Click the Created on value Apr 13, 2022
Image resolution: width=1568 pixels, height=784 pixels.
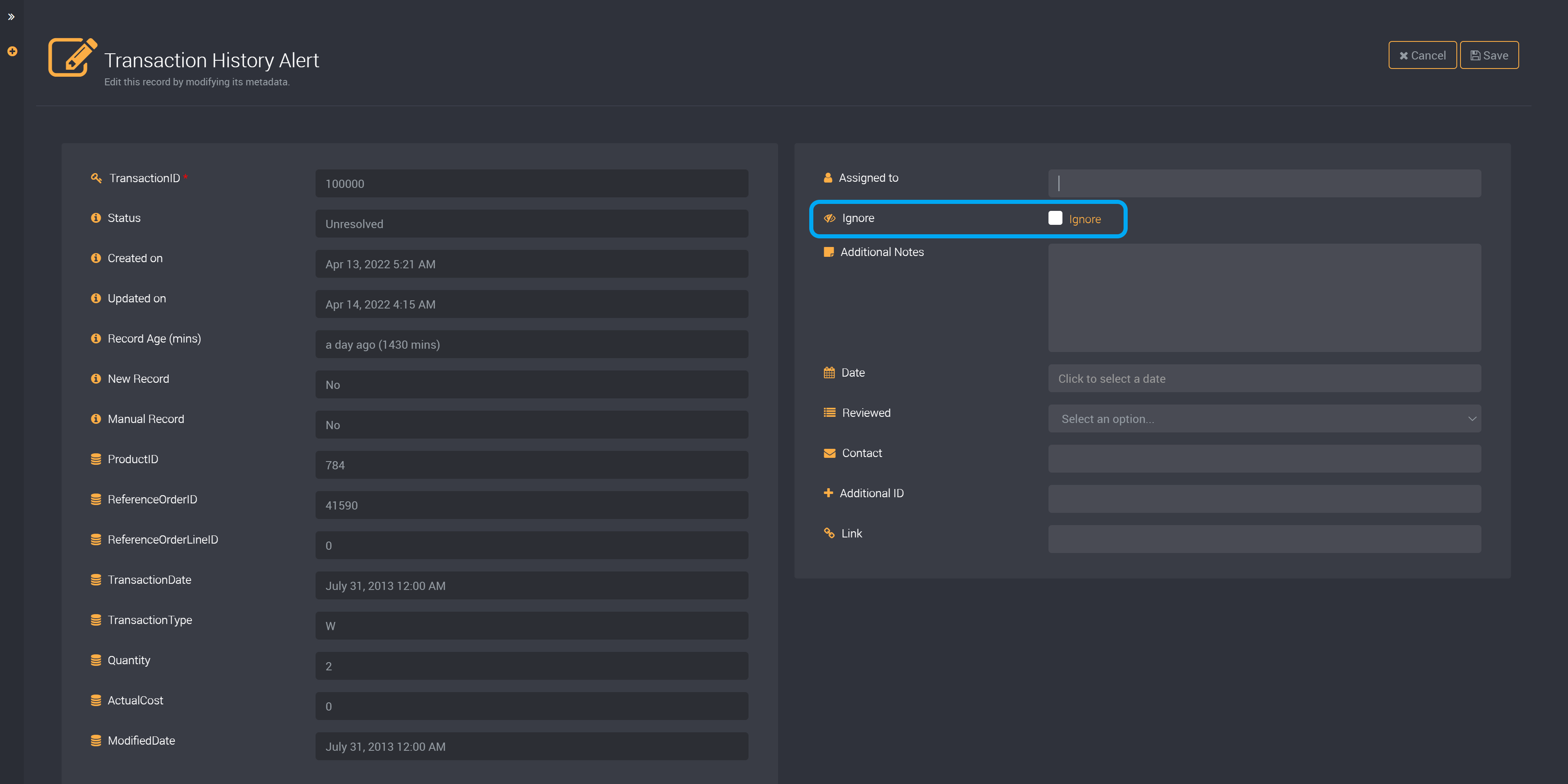click(x=531, y=263)
